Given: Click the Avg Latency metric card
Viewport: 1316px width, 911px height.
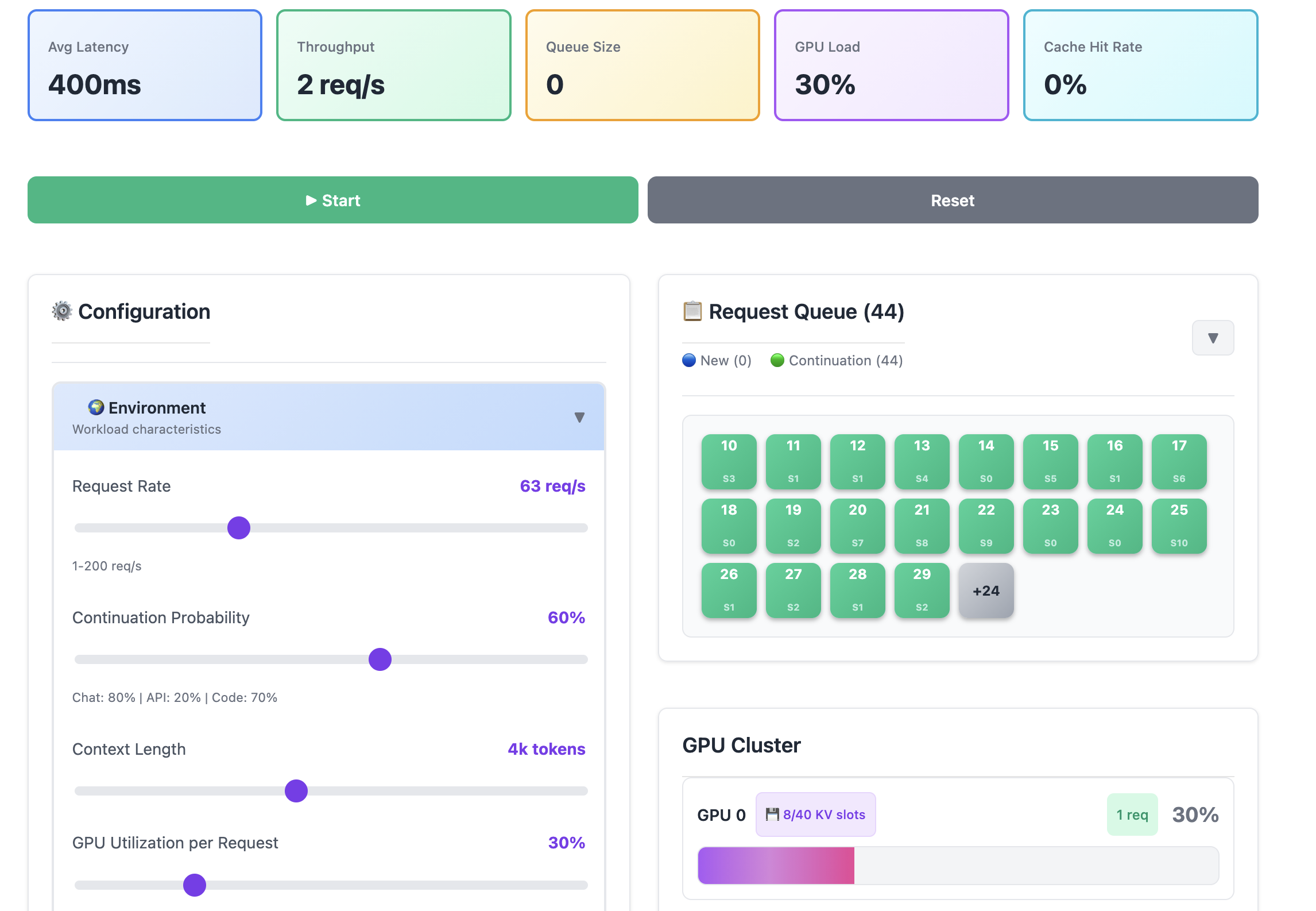Looking at the screenshot, I should [x=145, y=65].
